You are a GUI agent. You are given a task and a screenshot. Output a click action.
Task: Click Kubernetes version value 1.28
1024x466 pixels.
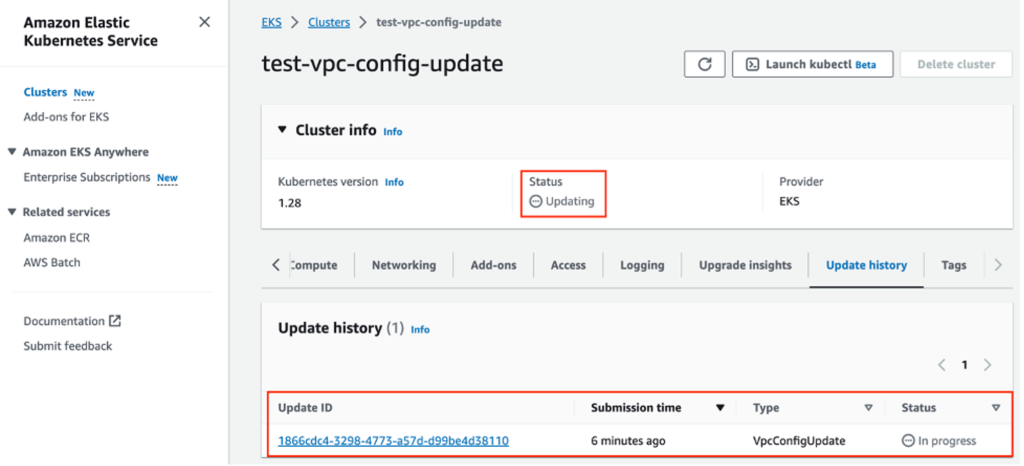pos(289,202)
